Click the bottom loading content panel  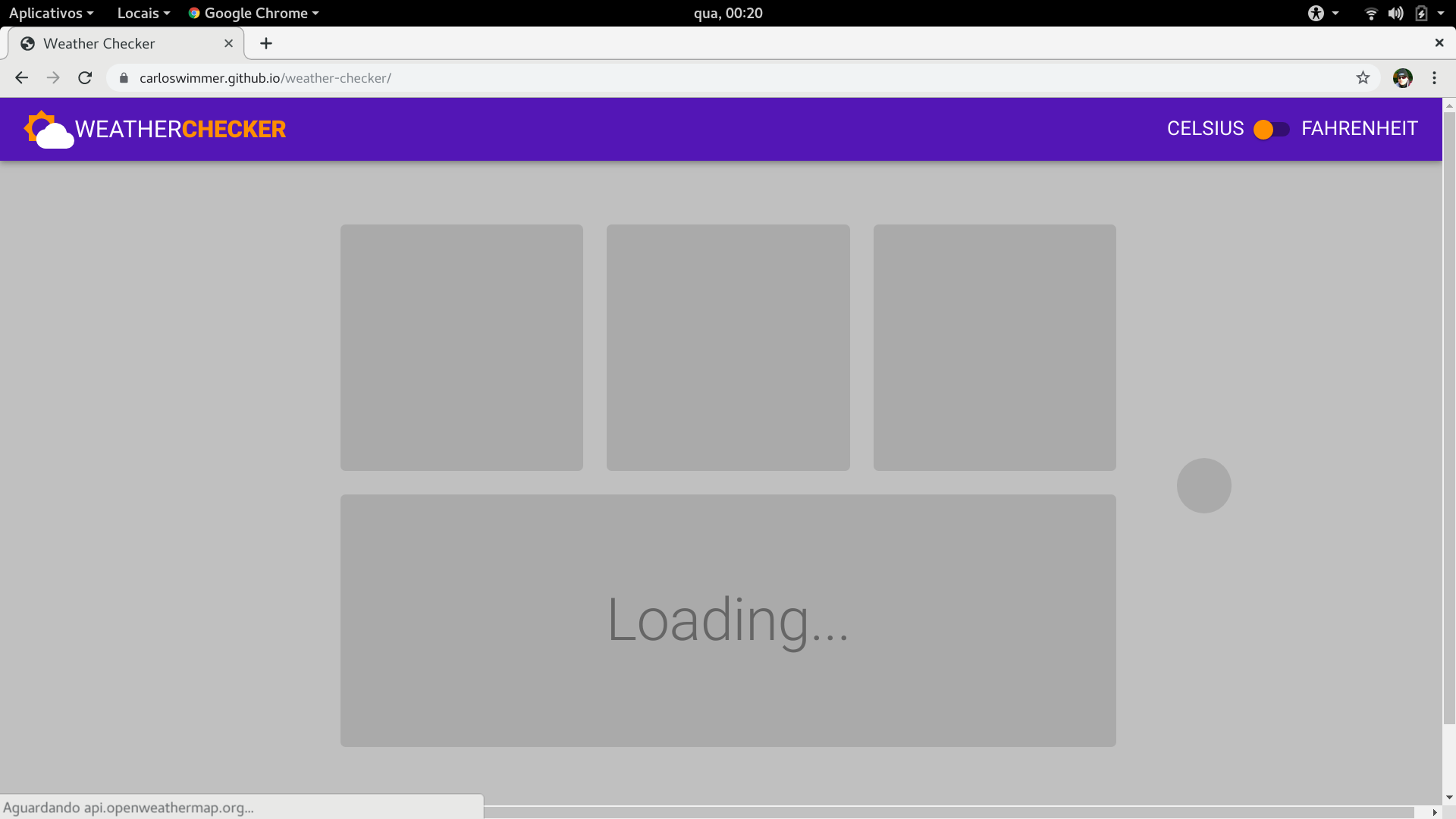click(728, 620)
